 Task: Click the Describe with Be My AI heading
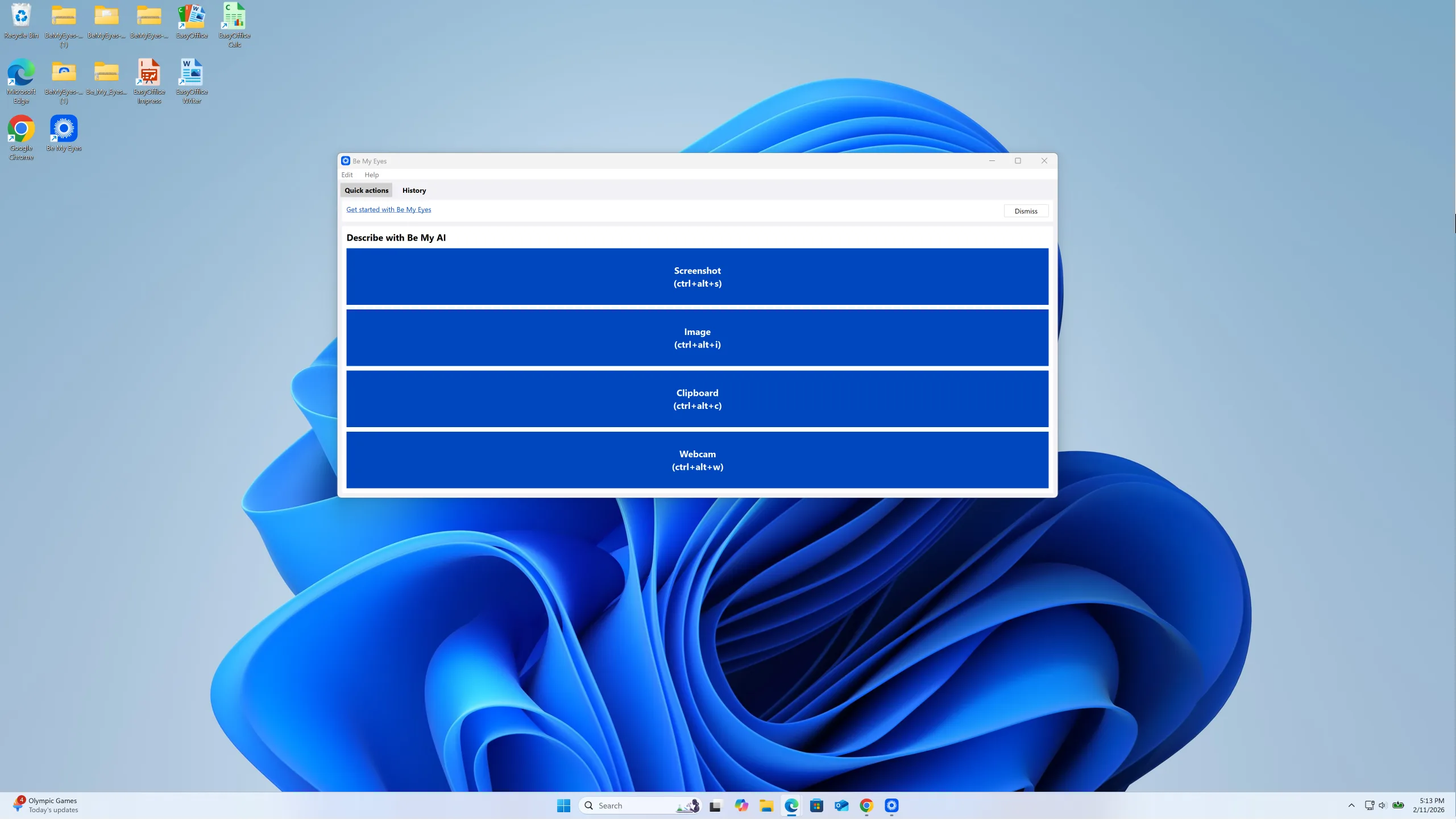(396, 238)
